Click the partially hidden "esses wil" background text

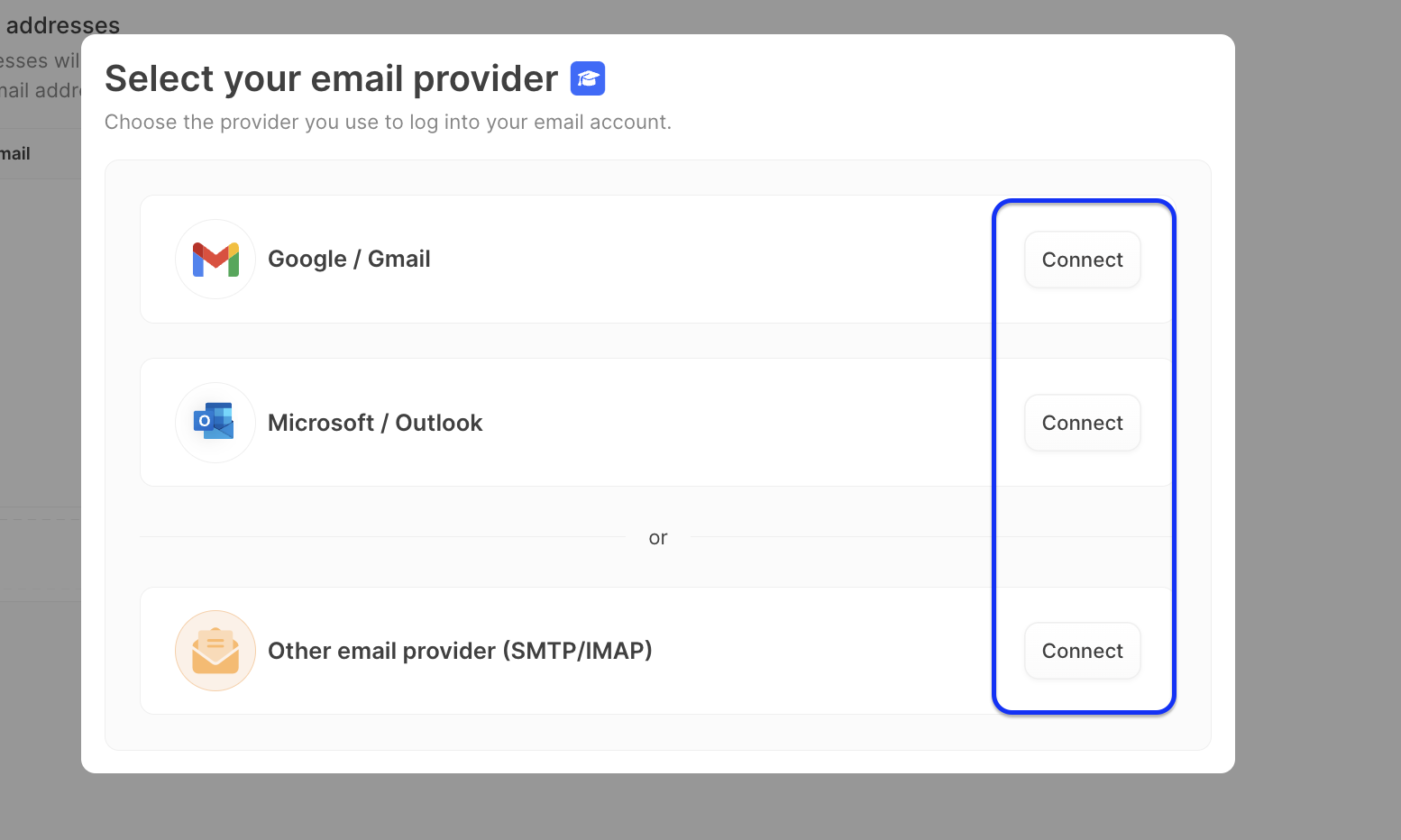point(40,60)
